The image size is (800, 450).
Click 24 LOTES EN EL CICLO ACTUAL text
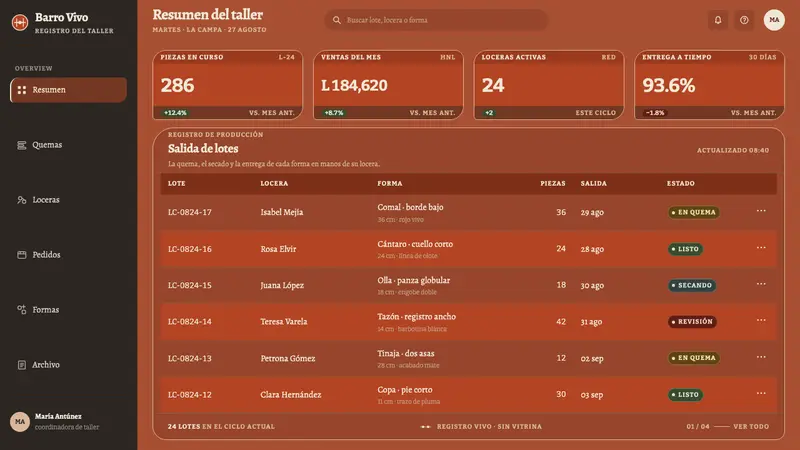point(221,427)
